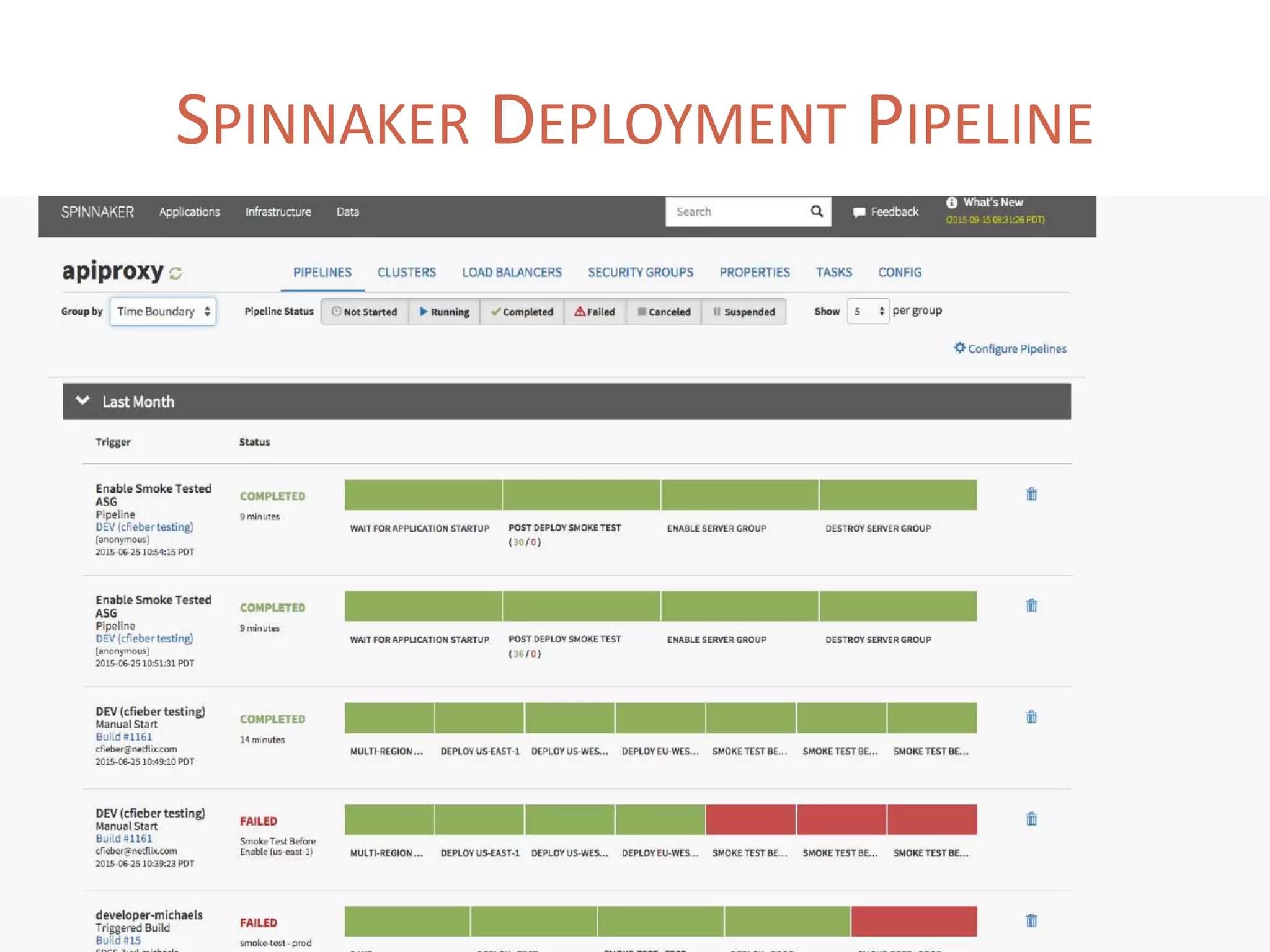Open the Group by Time Boundary dropdown
1270x952 pixels.
163,311
